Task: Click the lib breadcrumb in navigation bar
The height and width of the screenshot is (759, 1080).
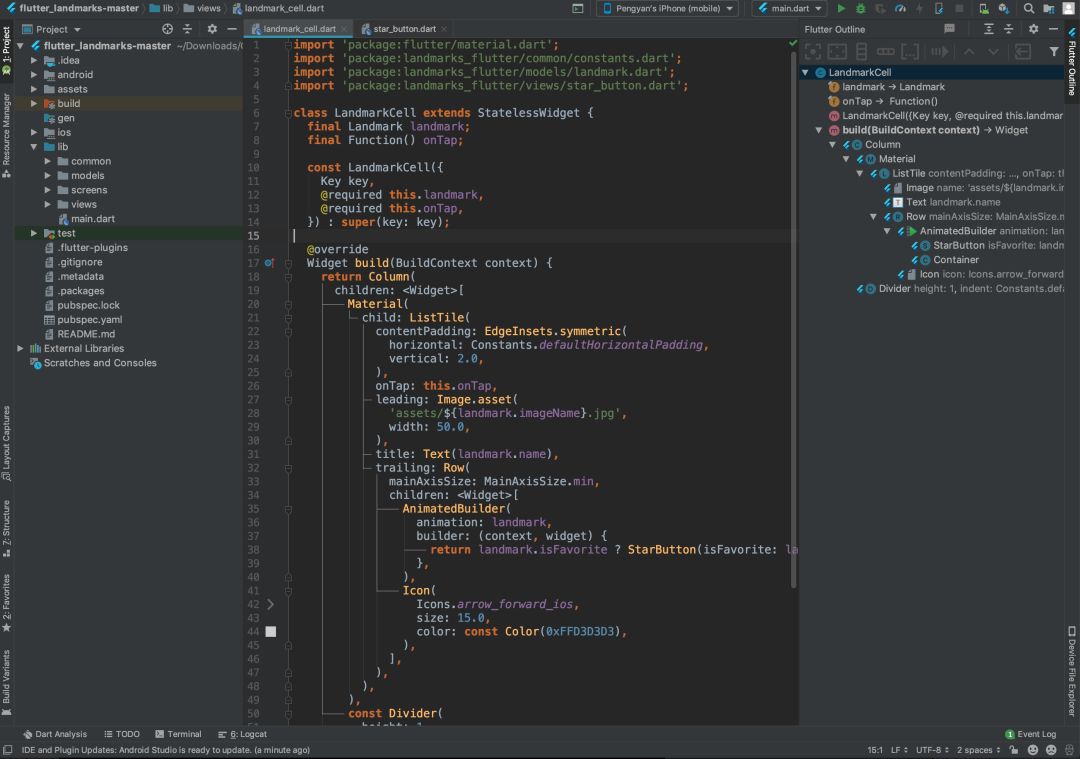Action: (x=161, y=8)
